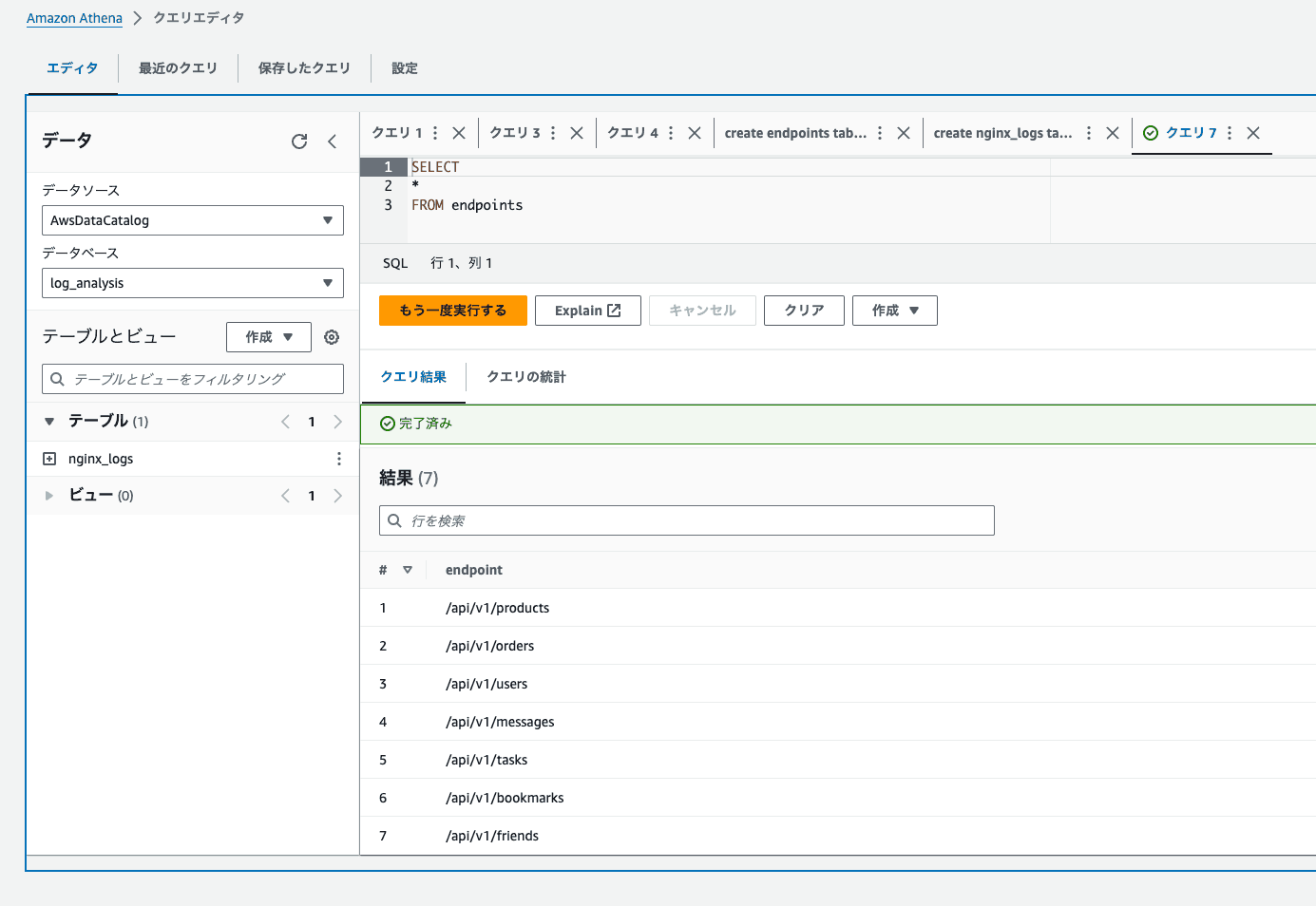The width and height of the screenshot is (1316, 906).
Task: Close the クエリ 1 tab
Action: click(459, 133)
